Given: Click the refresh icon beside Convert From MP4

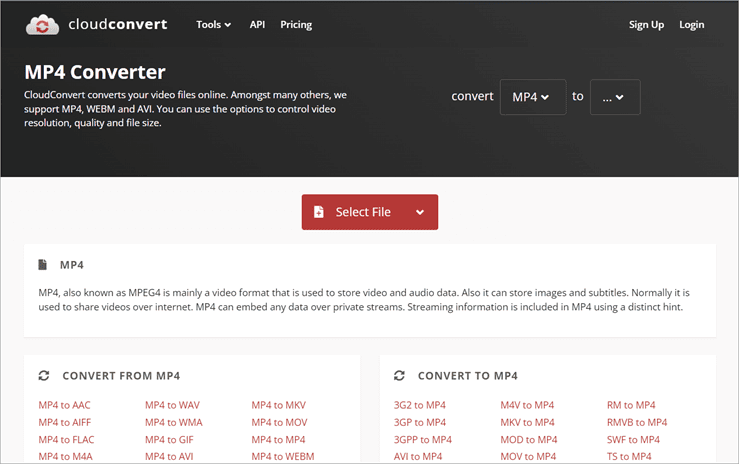Looking at the screenshot, I should click(43, 376).
